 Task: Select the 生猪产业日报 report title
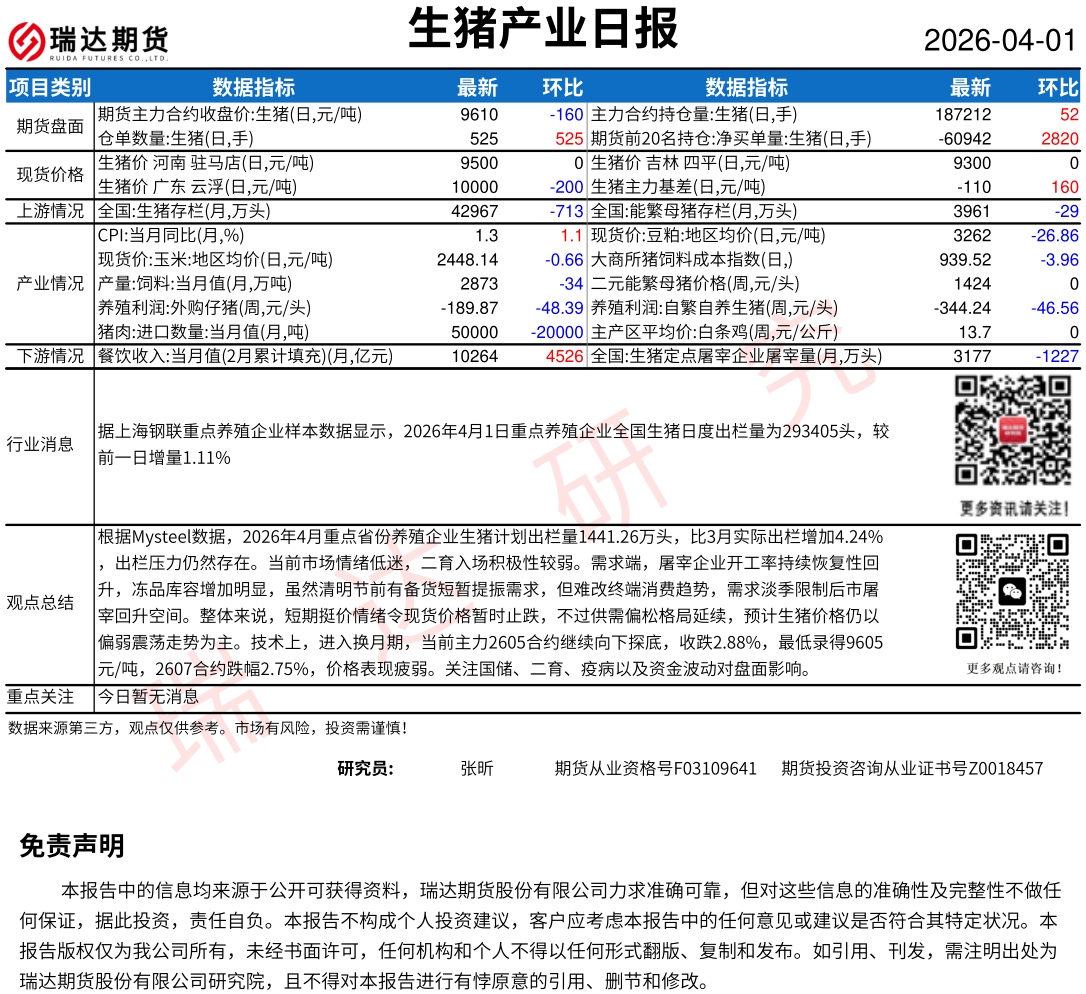click(x=543, y=29)
